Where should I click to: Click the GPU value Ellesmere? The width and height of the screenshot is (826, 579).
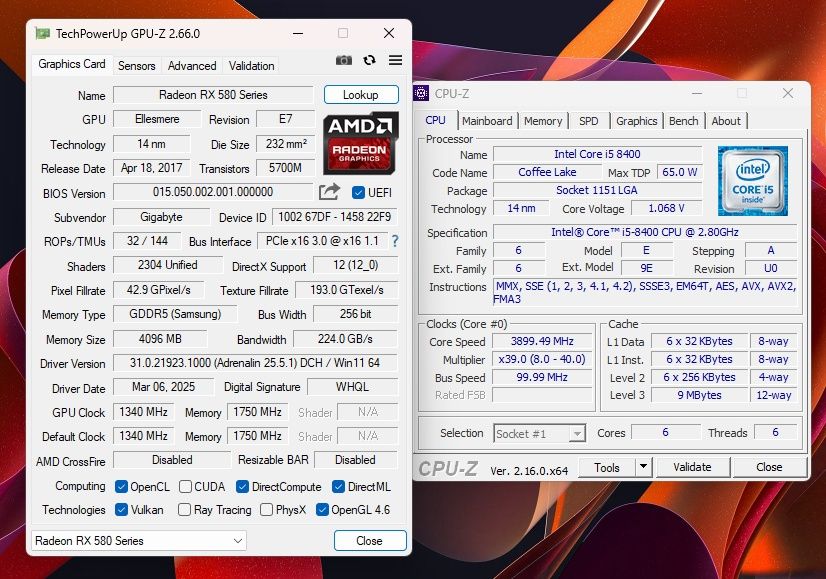[157, 119]
